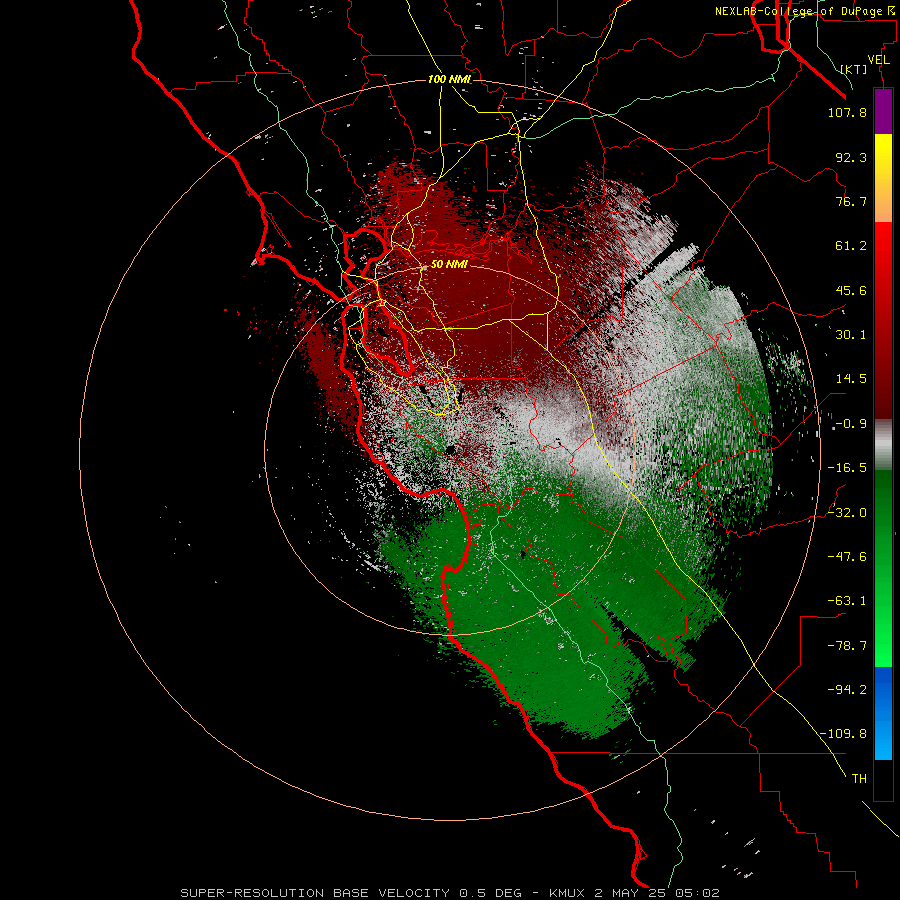
Task: Click the 45.6 velocity scale value
Action: 851,291
